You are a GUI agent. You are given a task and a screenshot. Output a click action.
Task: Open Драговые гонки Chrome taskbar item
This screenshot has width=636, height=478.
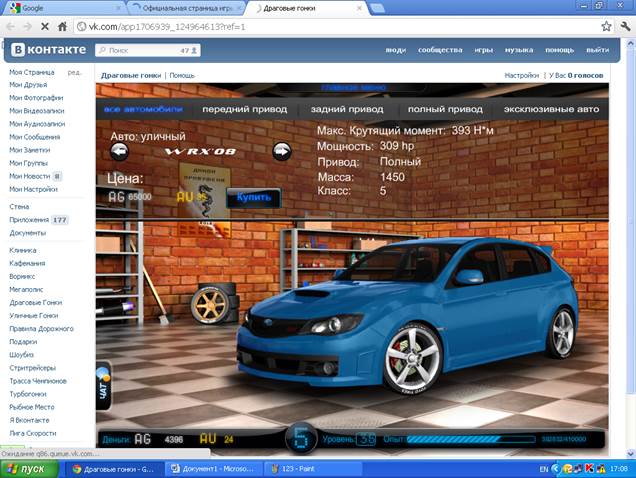pyautogui.click(x=115, y=469)
